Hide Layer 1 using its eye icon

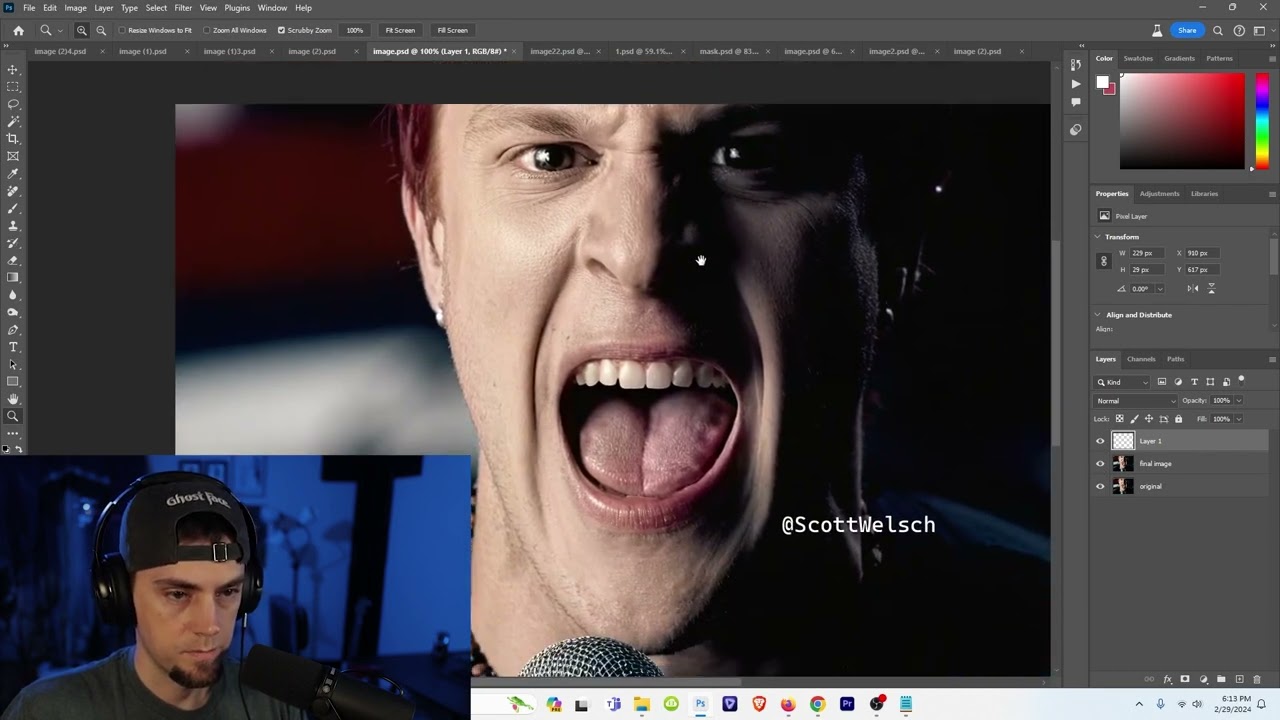pyautogui.click(x=1100, y=441)
